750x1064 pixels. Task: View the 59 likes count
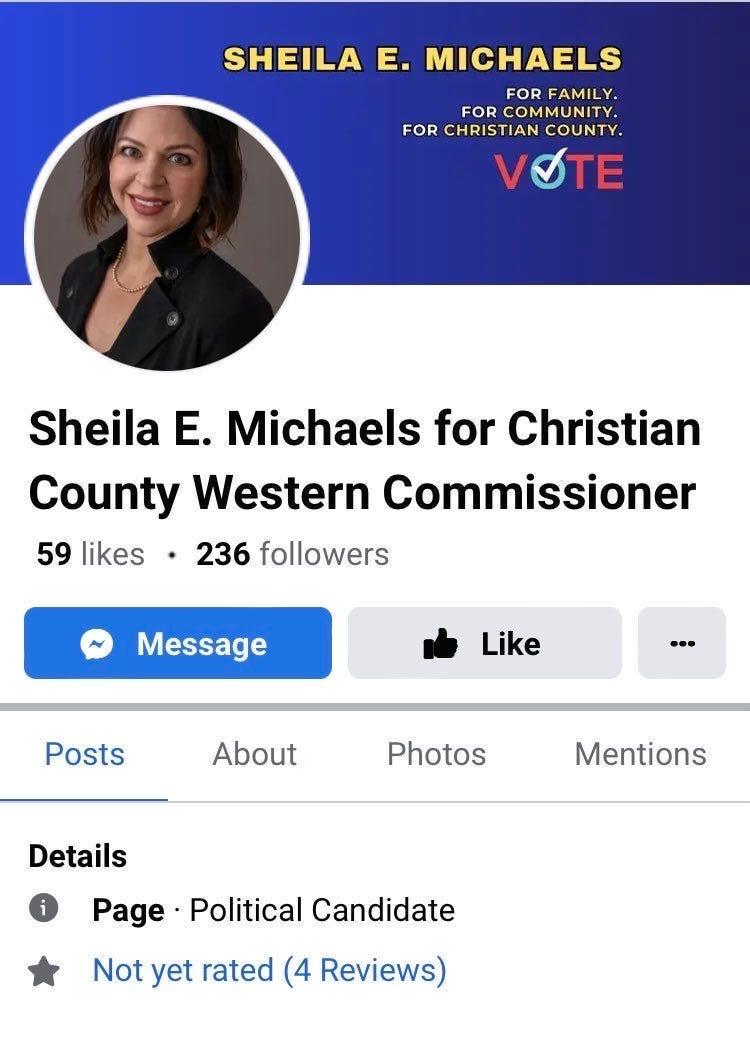click(x=90, y=554)
